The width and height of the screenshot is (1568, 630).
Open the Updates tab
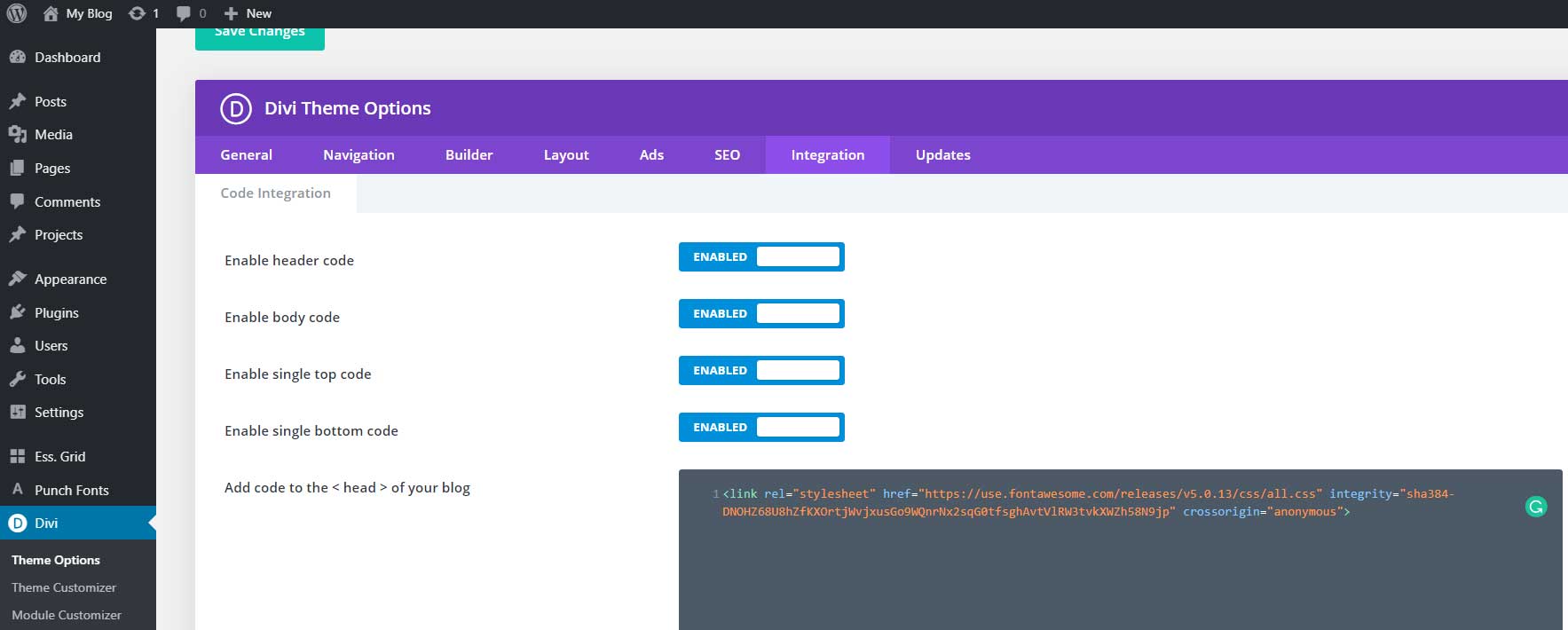pyautogui.click(x=942, y=154)
